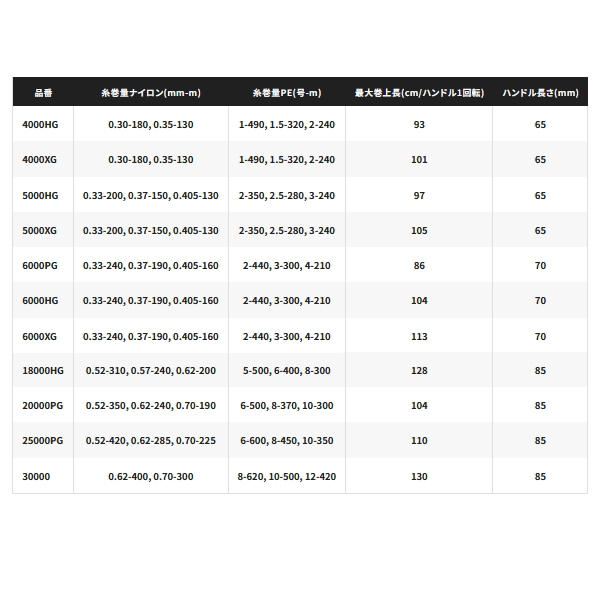Click the PE capacity cell 8-620, 10-500, 12-420
Viewport: 600px width, 600px height.
click(x=287, y=478)
